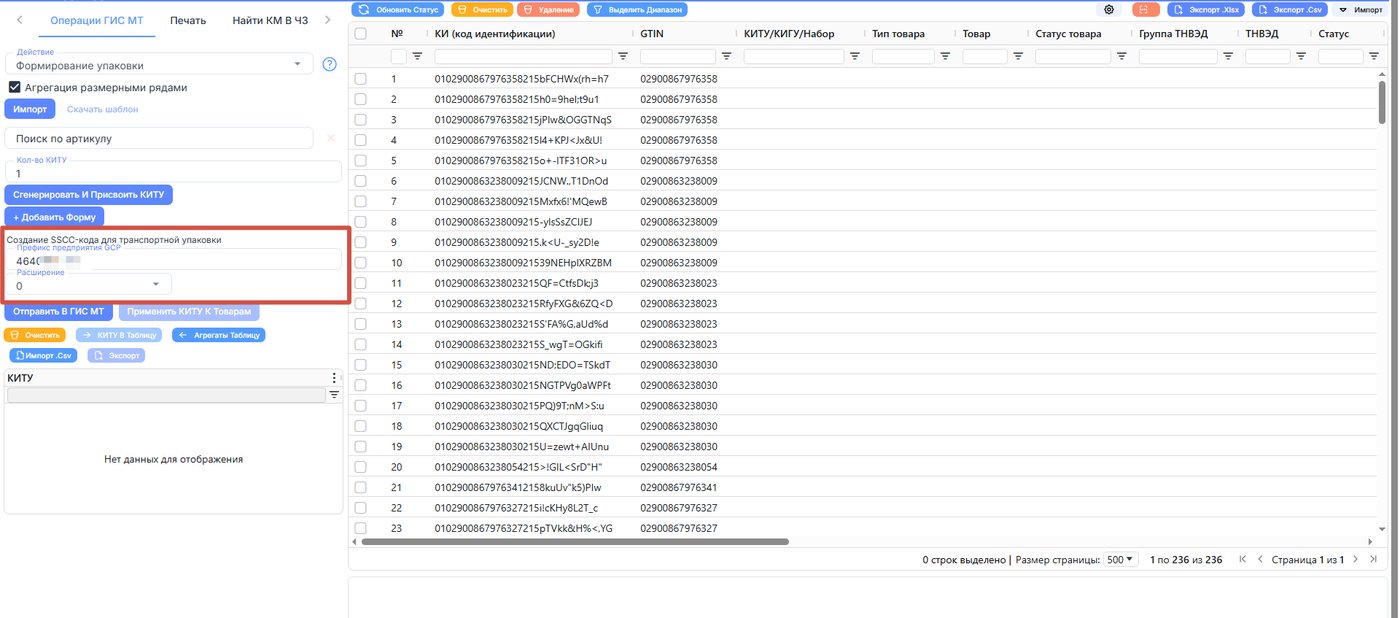Uncheck Агрегация размерными рядами checkbox
Screen dimensions: 1400x618
[x=15, y=87]
